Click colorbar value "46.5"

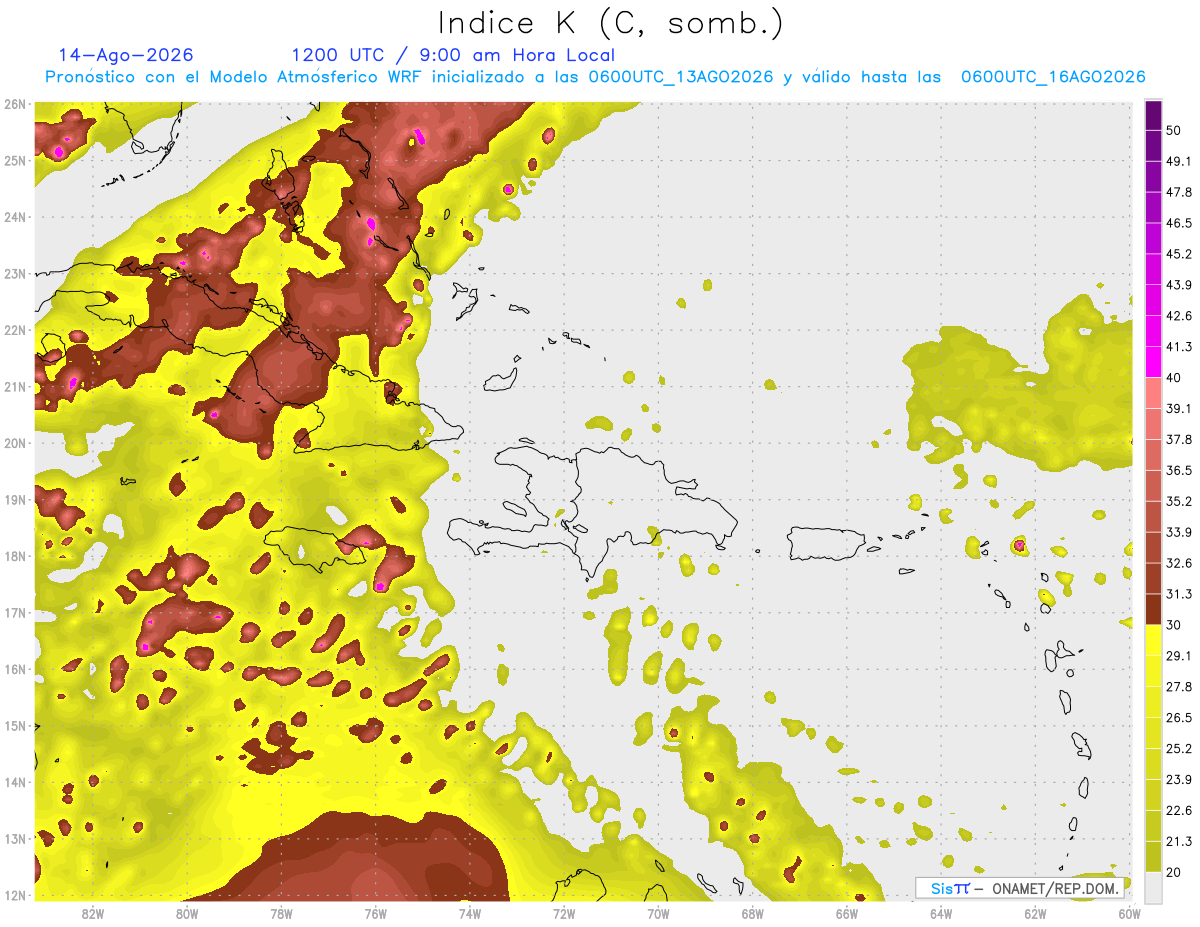click(1178, 223)
